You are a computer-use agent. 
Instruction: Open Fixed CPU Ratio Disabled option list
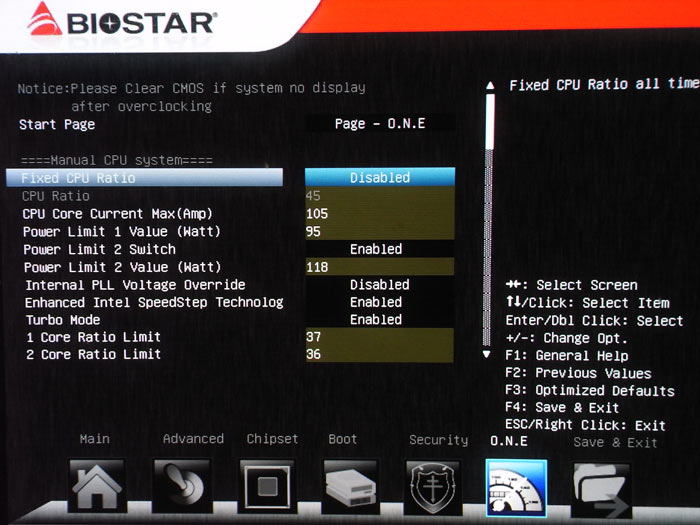click(x=379, y=177)
